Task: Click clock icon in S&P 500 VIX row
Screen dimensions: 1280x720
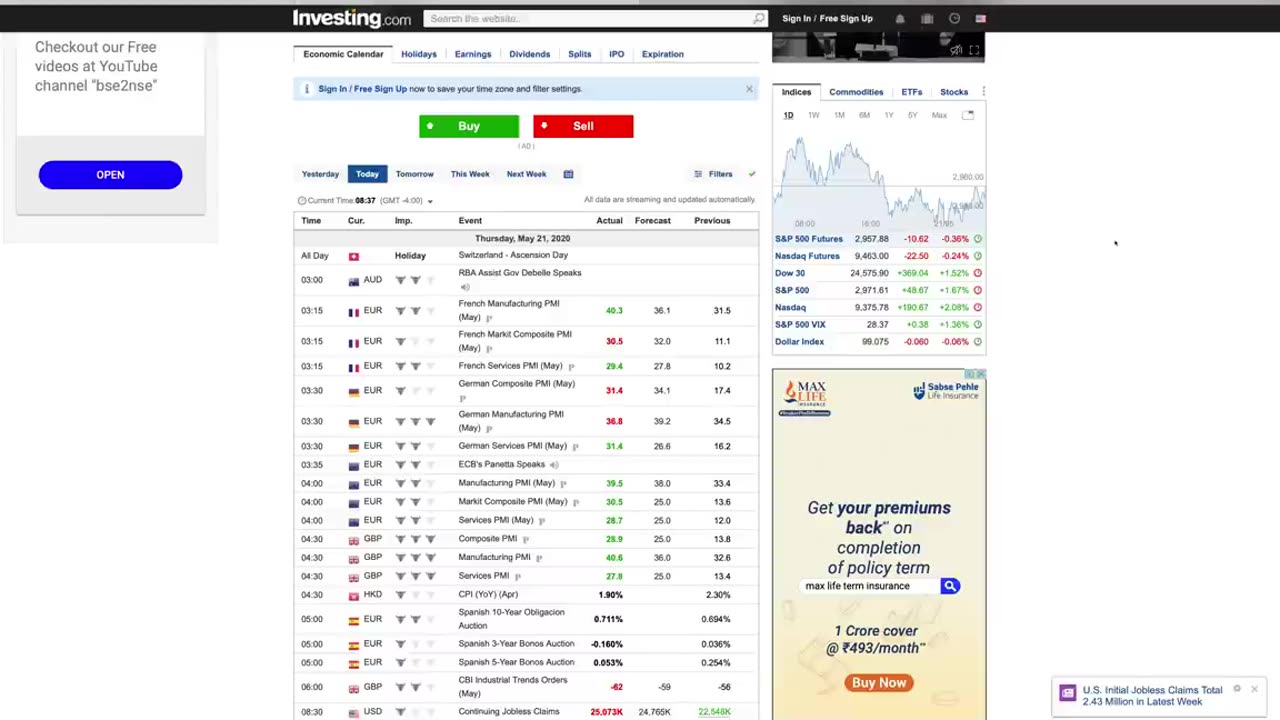Action: pyautogui.click(x=977, y=325)
